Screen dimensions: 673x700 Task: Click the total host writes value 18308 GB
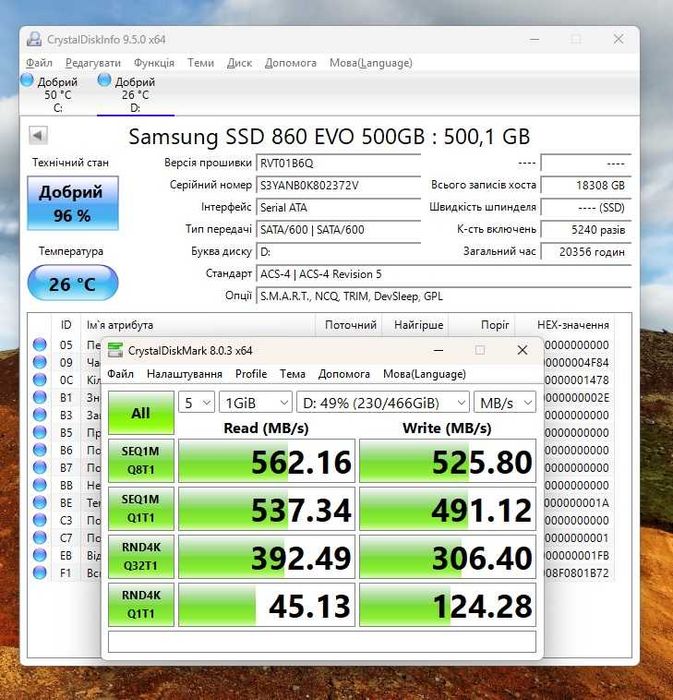pyautogui.click(x=586, y=185)
